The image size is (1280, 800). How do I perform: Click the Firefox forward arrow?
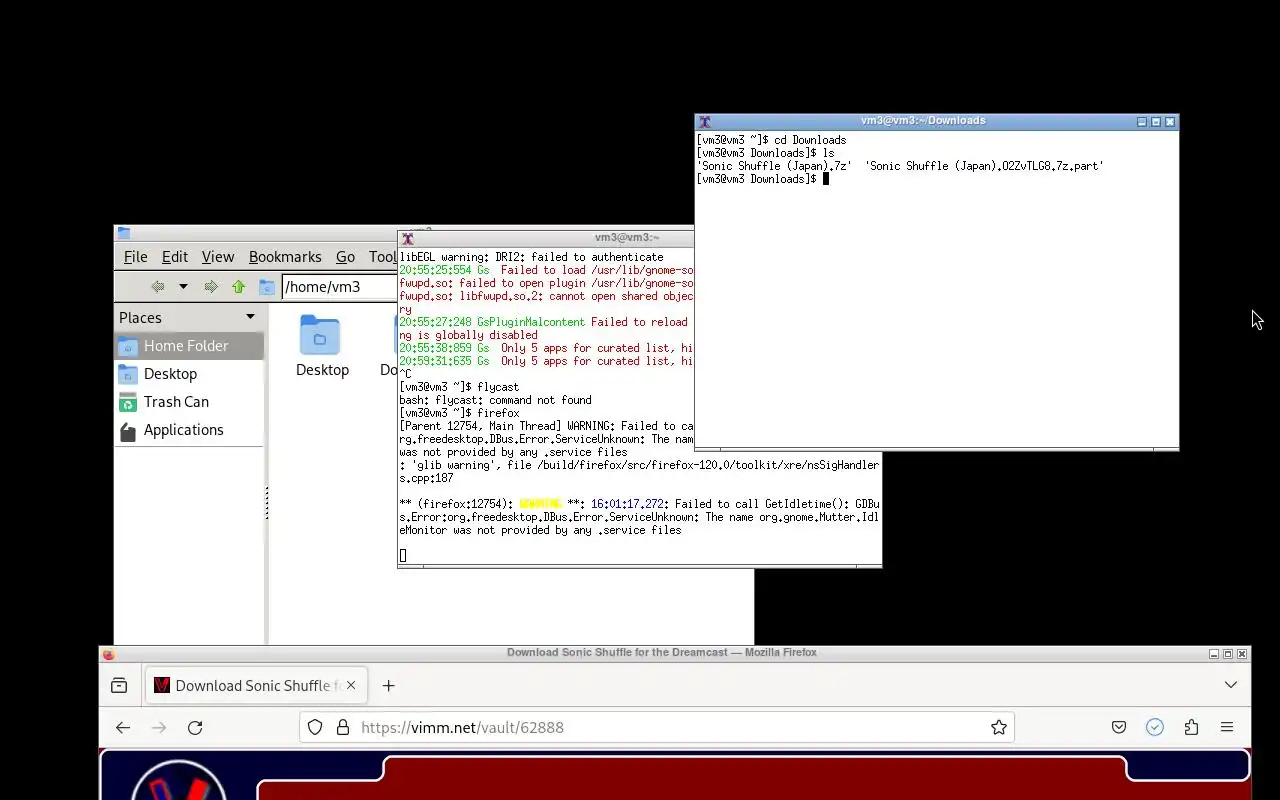(159, 728)
